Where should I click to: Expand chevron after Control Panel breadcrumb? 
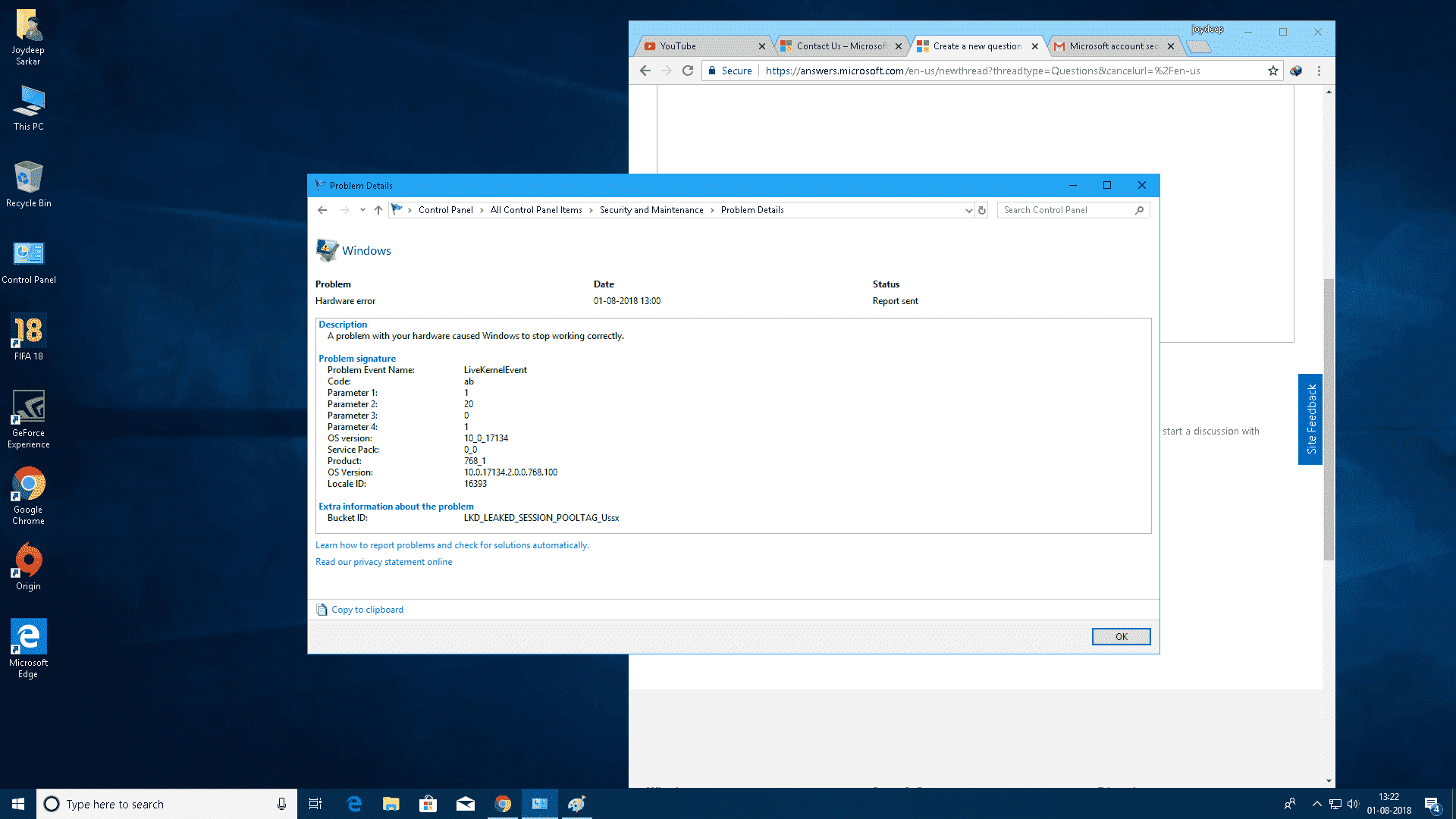[x=482, y=210]
